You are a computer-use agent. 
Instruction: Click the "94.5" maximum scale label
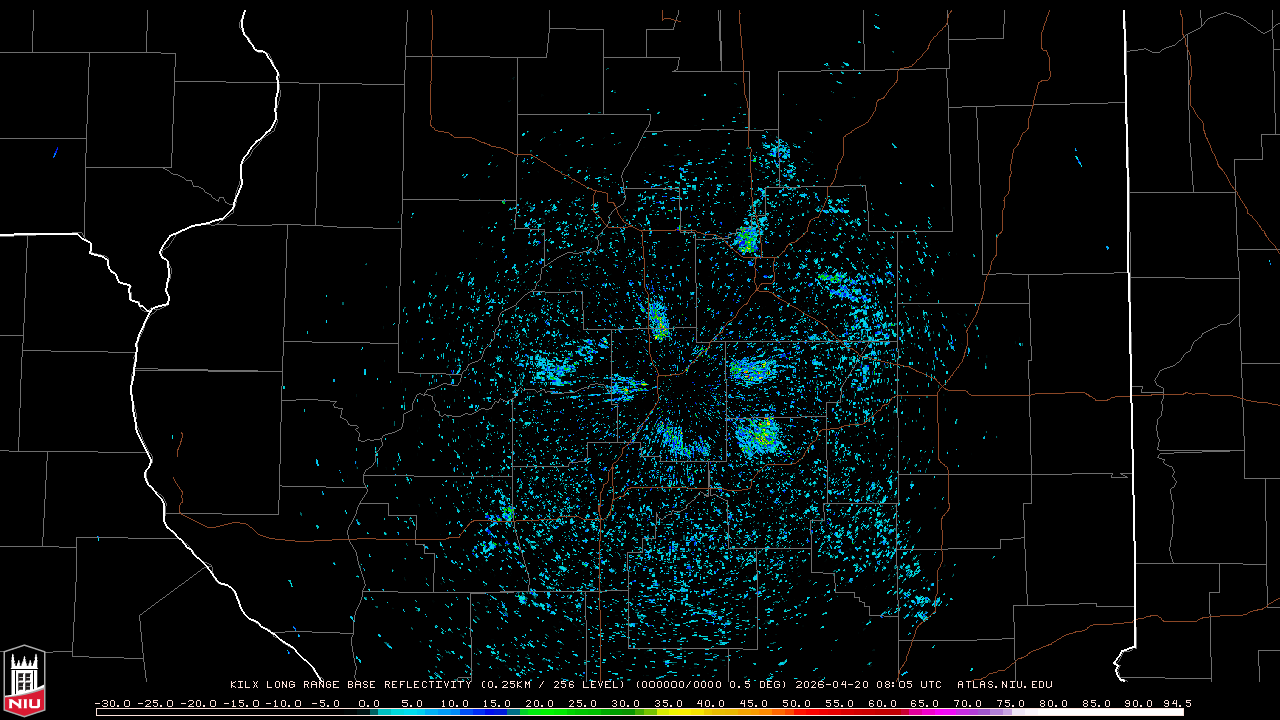click(x=1178, y=703)
